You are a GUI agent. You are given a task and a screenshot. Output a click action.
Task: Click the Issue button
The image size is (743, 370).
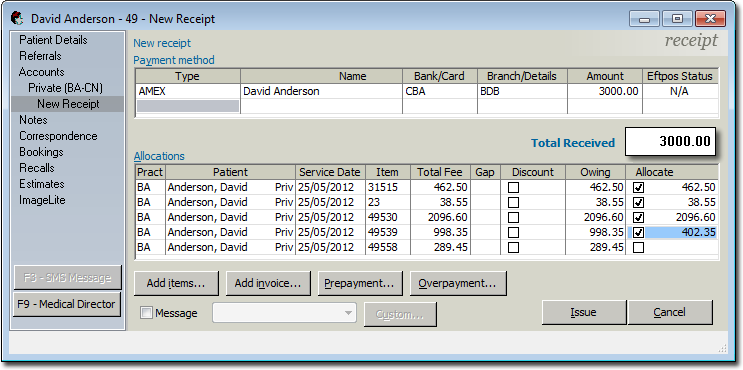coord(583,312)
